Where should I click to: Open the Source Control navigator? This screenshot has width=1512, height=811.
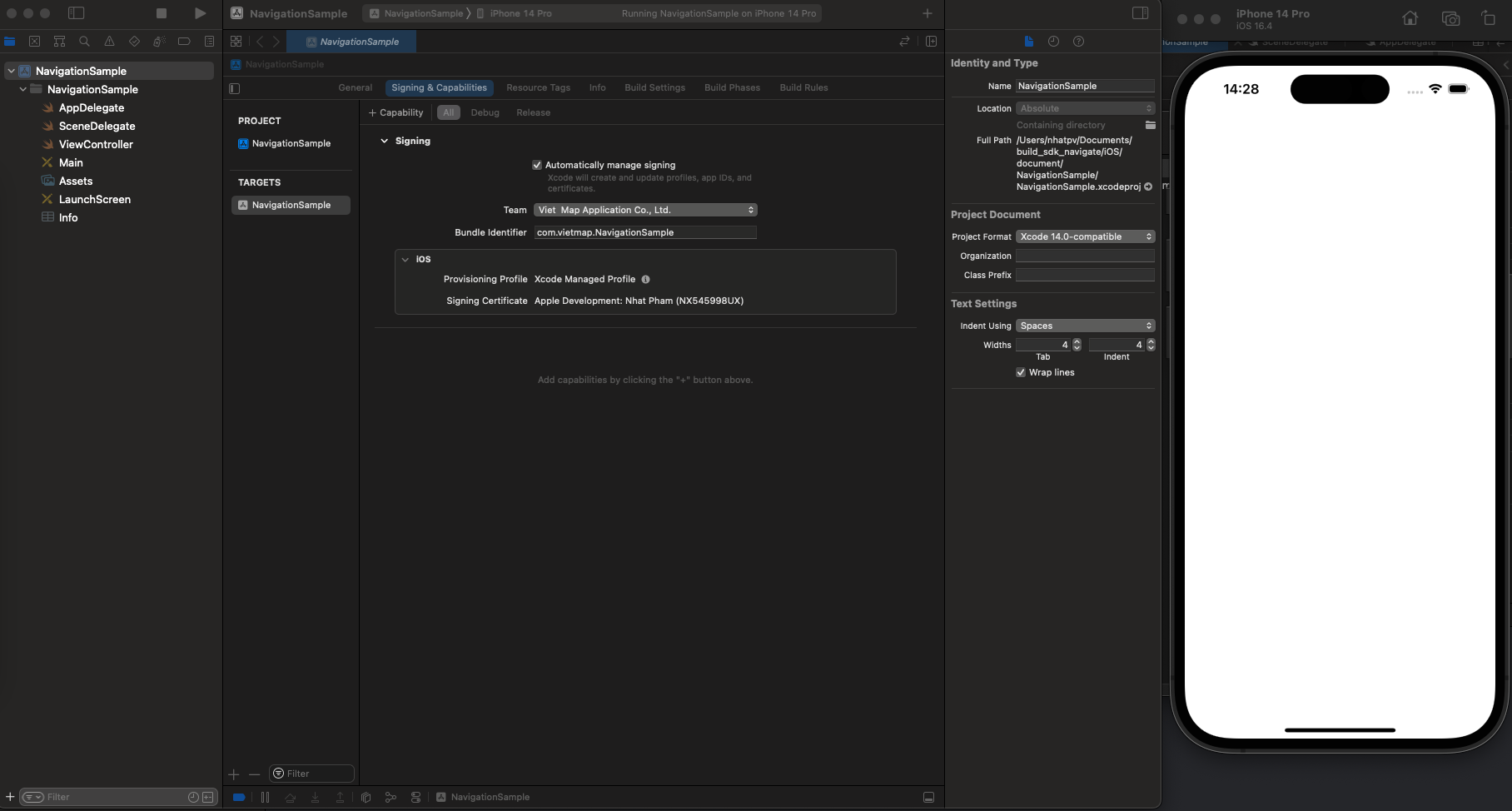pos(34,41)
